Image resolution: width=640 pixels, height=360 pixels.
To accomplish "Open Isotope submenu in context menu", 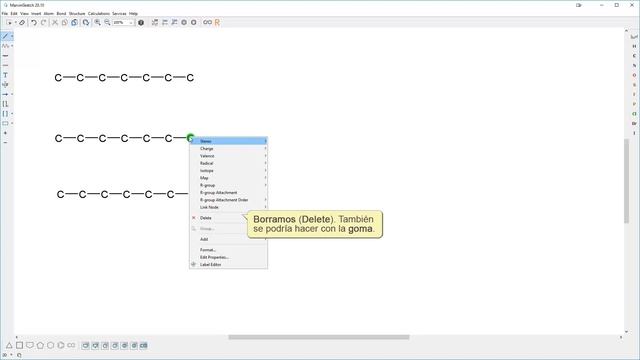I will point(229,171).
